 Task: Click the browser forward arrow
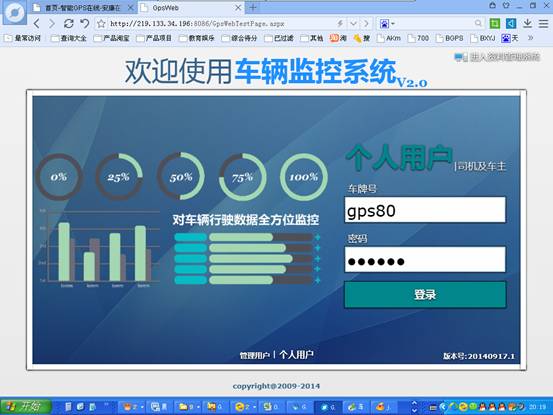click(52, 24)
